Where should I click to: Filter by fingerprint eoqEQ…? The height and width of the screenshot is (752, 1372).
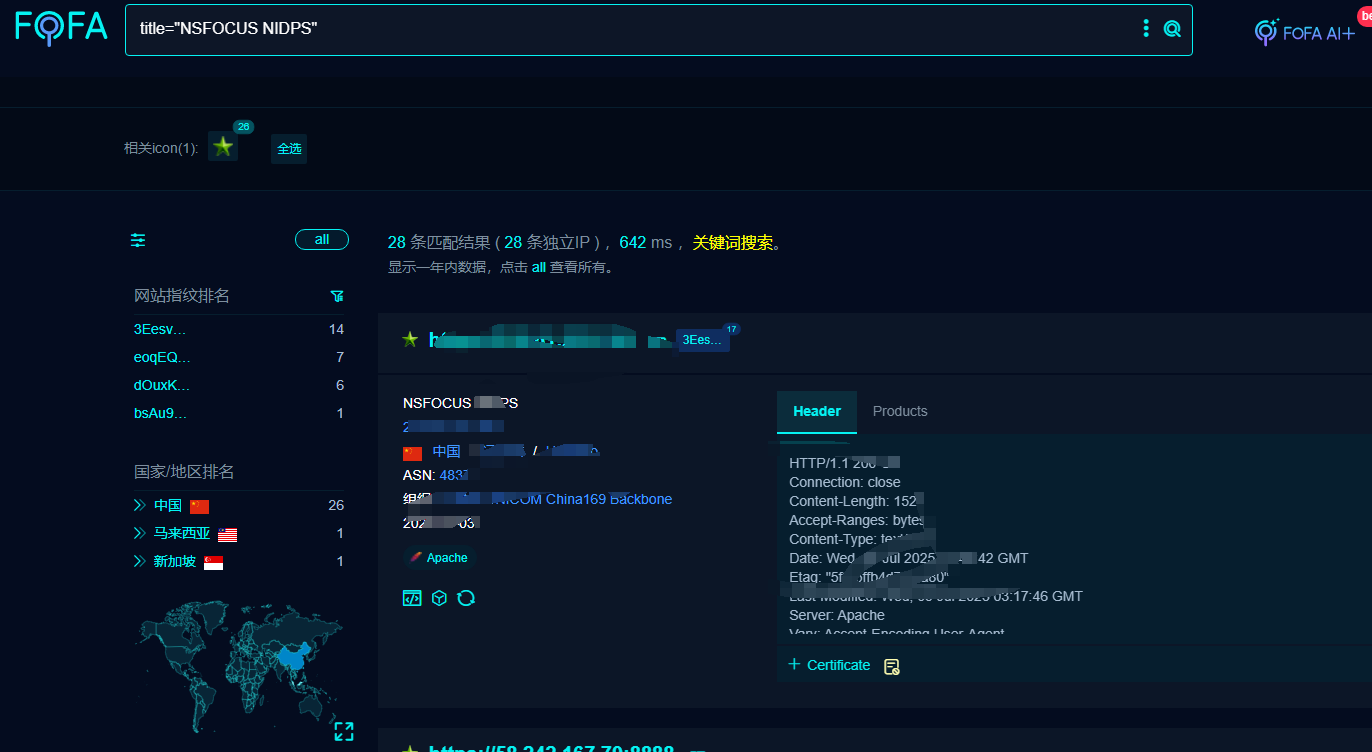[x=162, y=357]
